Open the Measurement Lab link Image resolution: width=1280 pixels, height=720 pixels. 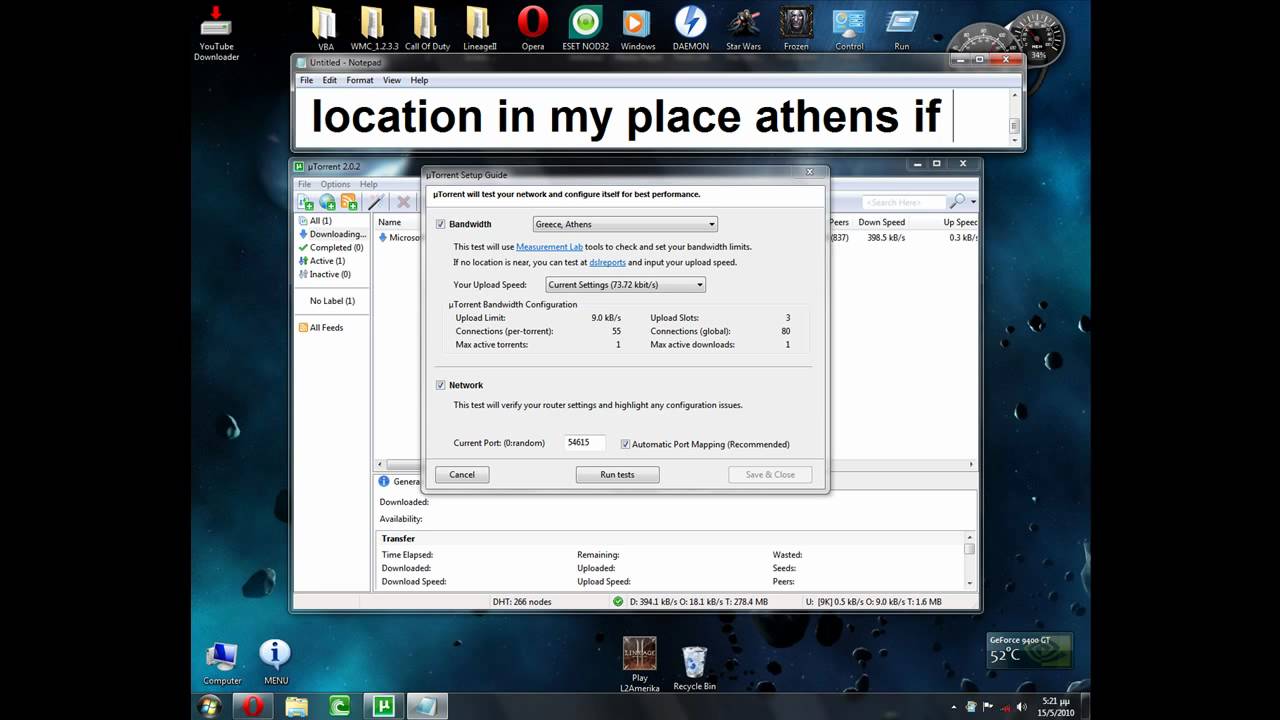point(549,247)
